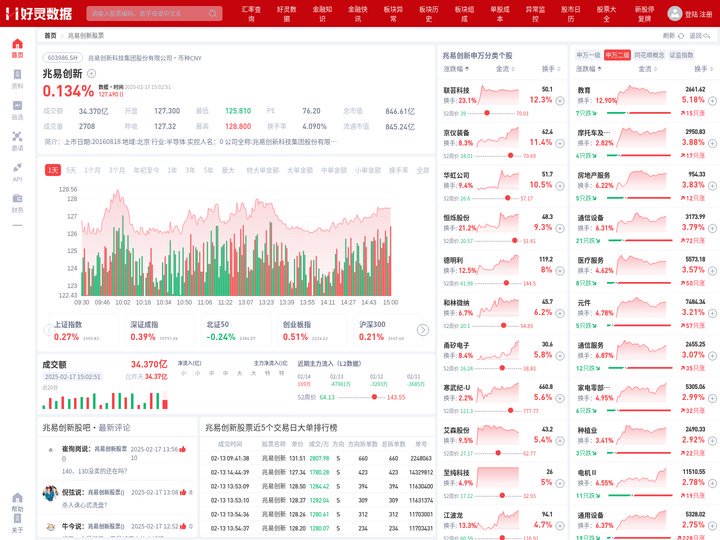Add 通信设备 sector with plus icon

[712, 228]
